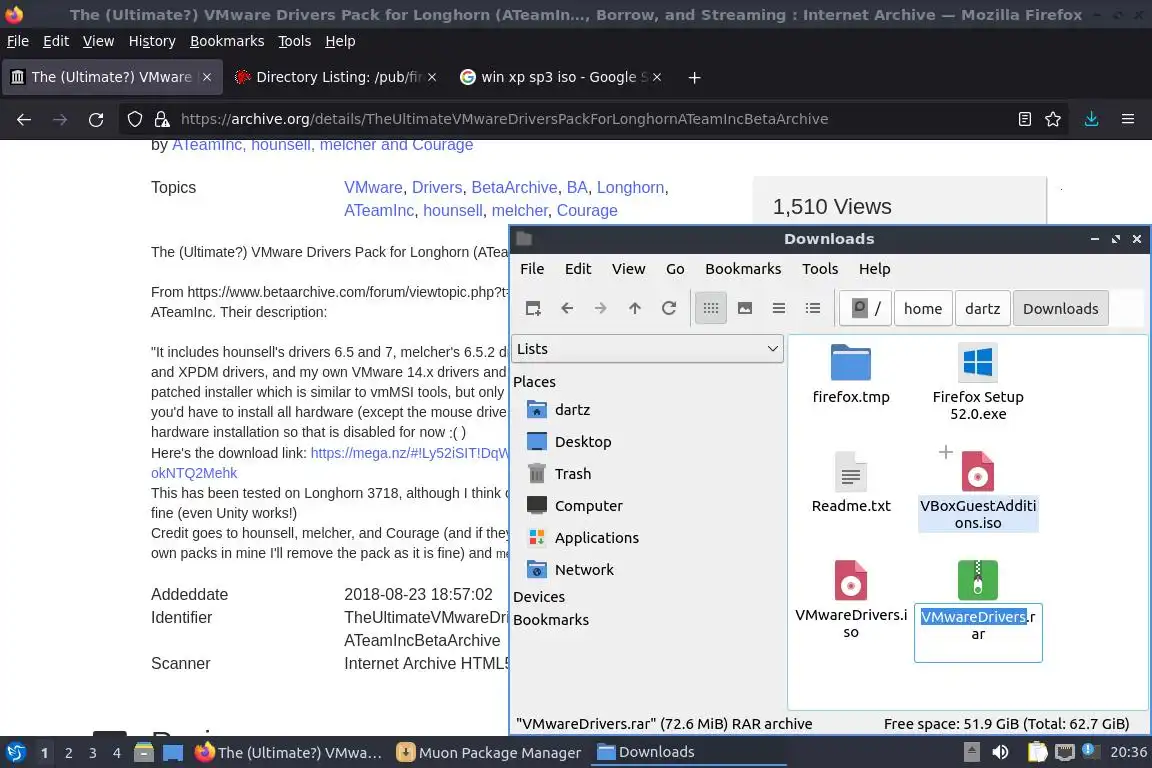
Task: Open the Firefox downloads panel
Action: (1092, 119)
